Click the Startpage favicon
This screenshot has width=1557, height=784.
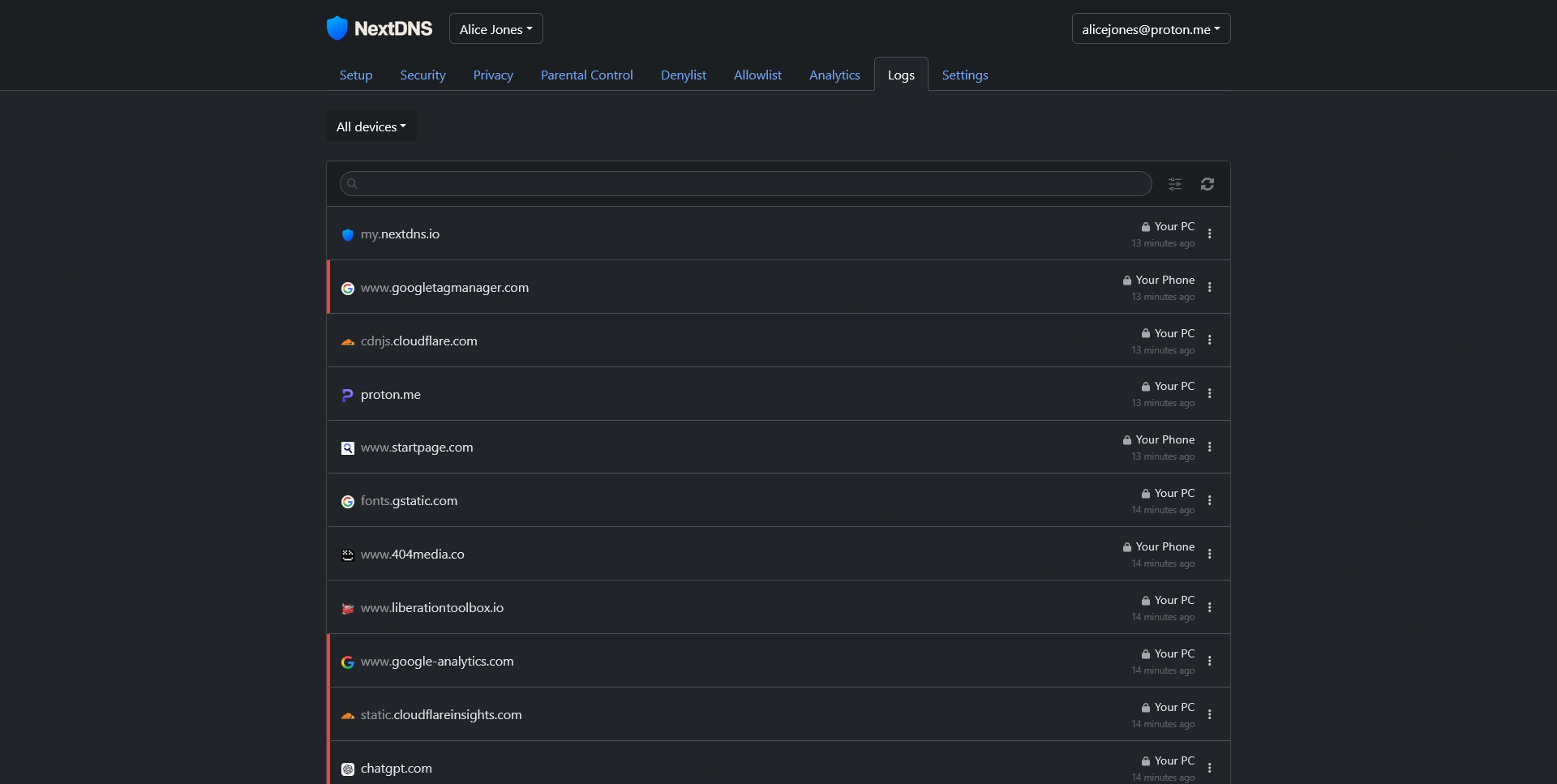[x=347, y=448]
